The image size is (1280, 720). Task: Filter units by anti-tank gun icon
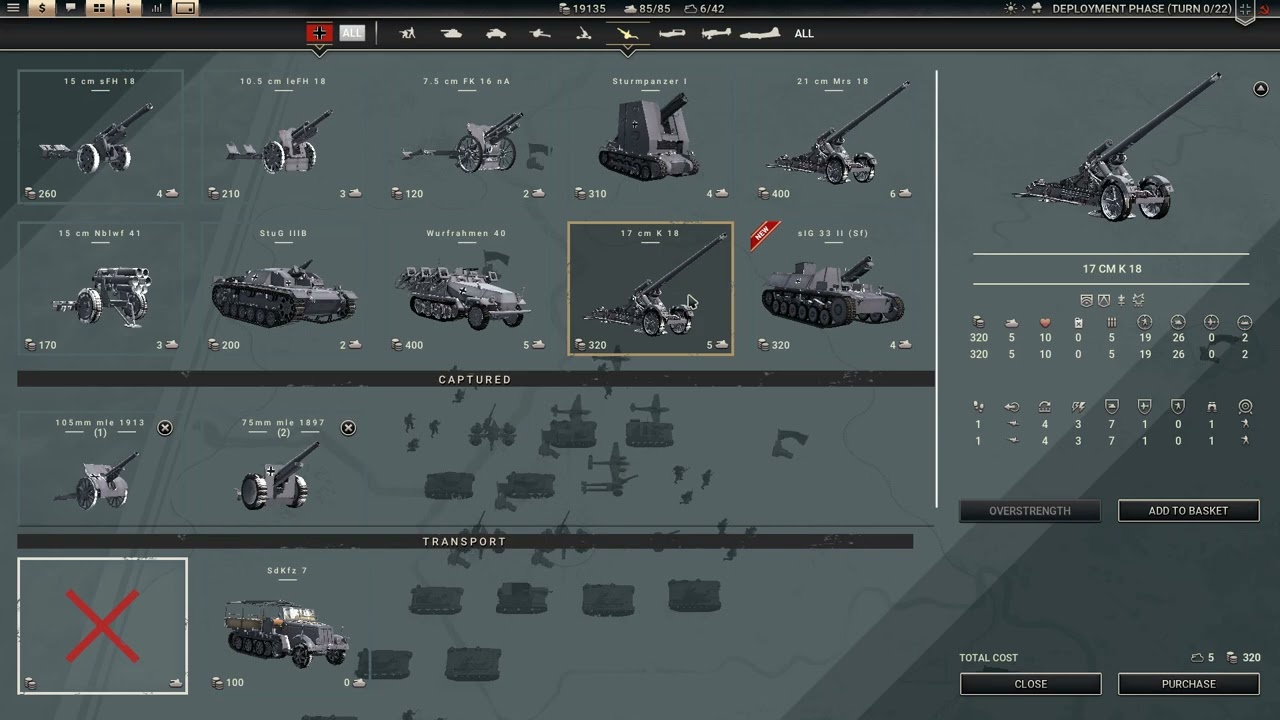[540, 33]
